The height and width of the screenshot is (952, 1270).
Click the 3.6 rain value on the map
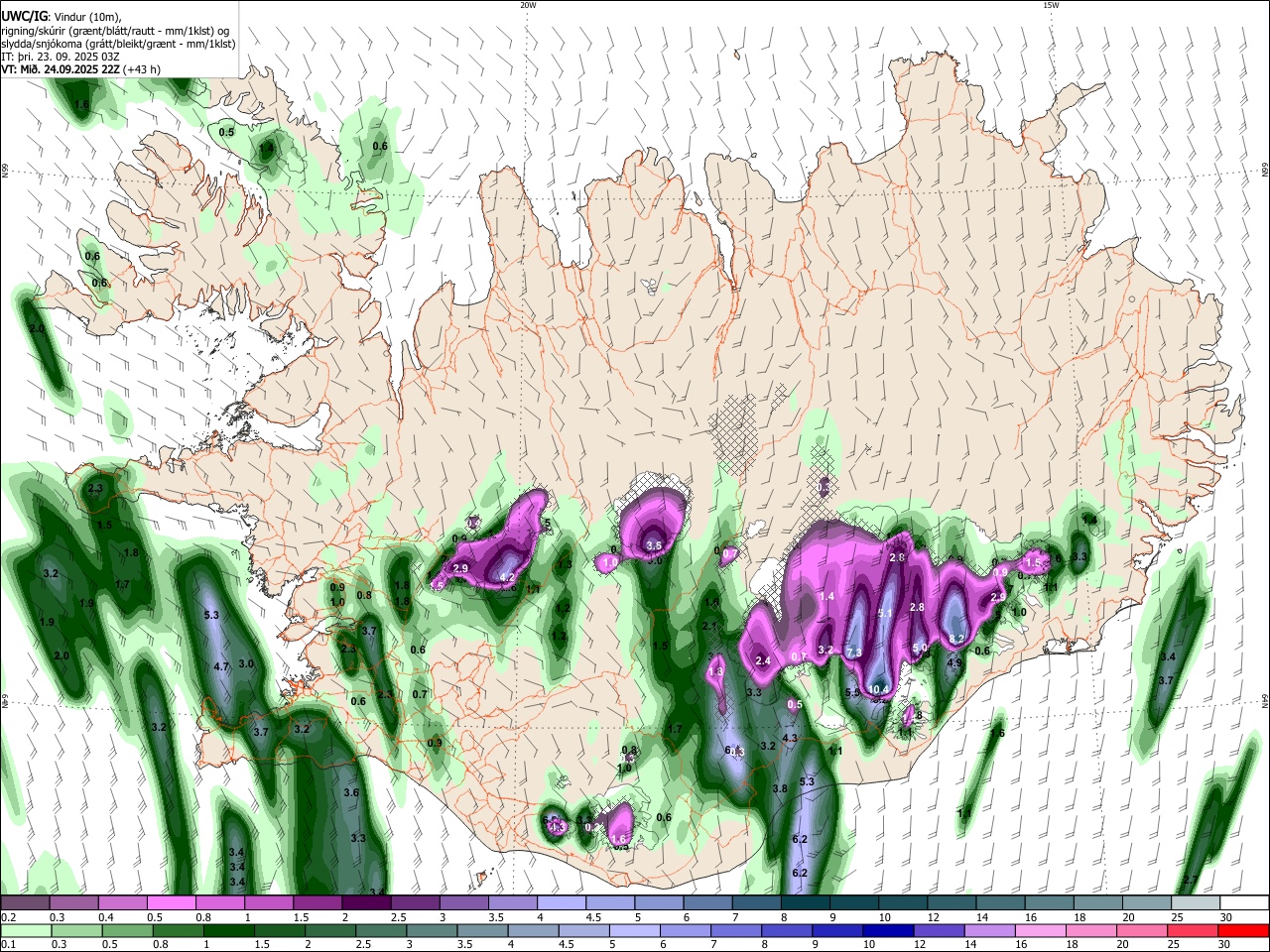click(351, 793)
